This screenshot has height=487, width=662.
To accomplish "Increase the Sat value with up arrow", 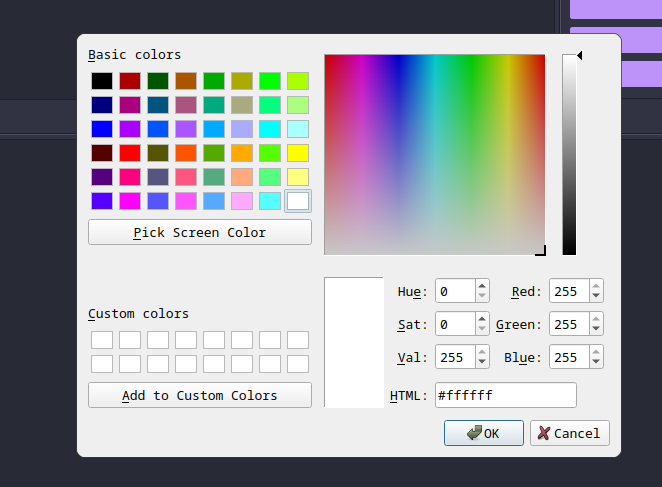I will tap(482, 319).
